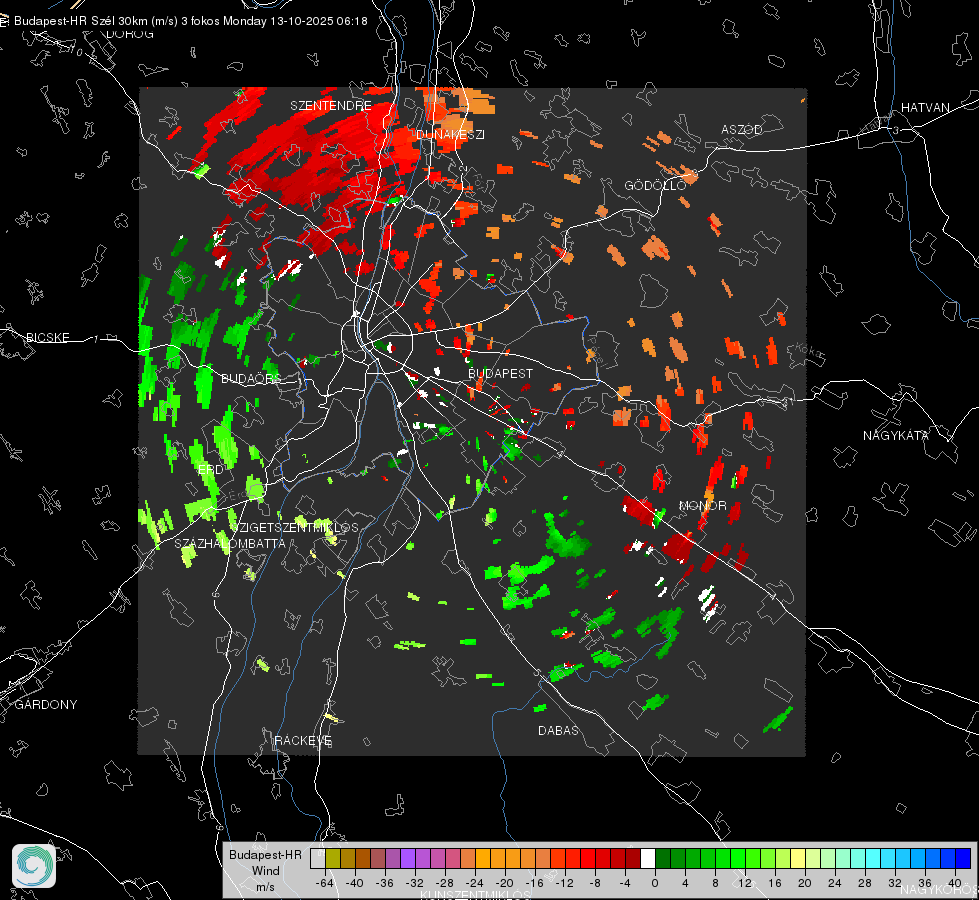Click the swirl logo icon in the corner
Viewport: 979px width, 900px height.
(34, 866)
